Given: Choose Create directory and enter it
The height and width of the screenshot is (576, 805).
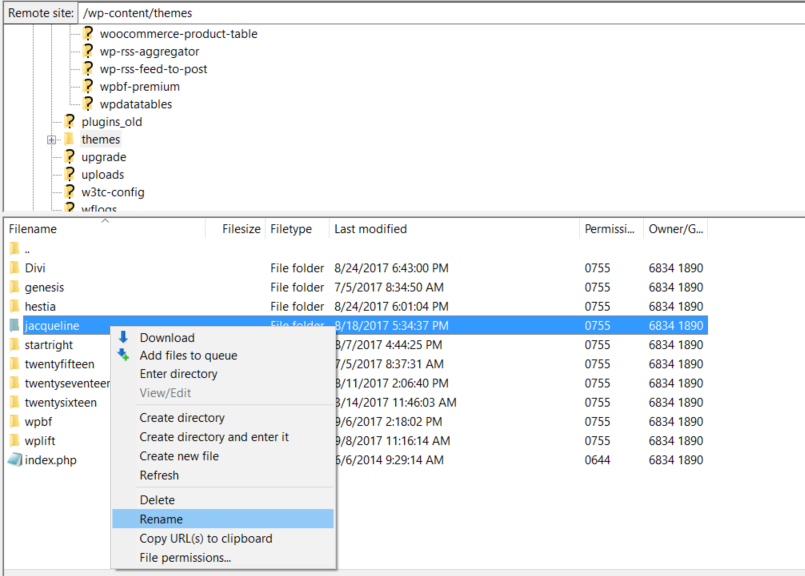Looking at the screenshot, I should pyautogui.click(x=223, y=437).
